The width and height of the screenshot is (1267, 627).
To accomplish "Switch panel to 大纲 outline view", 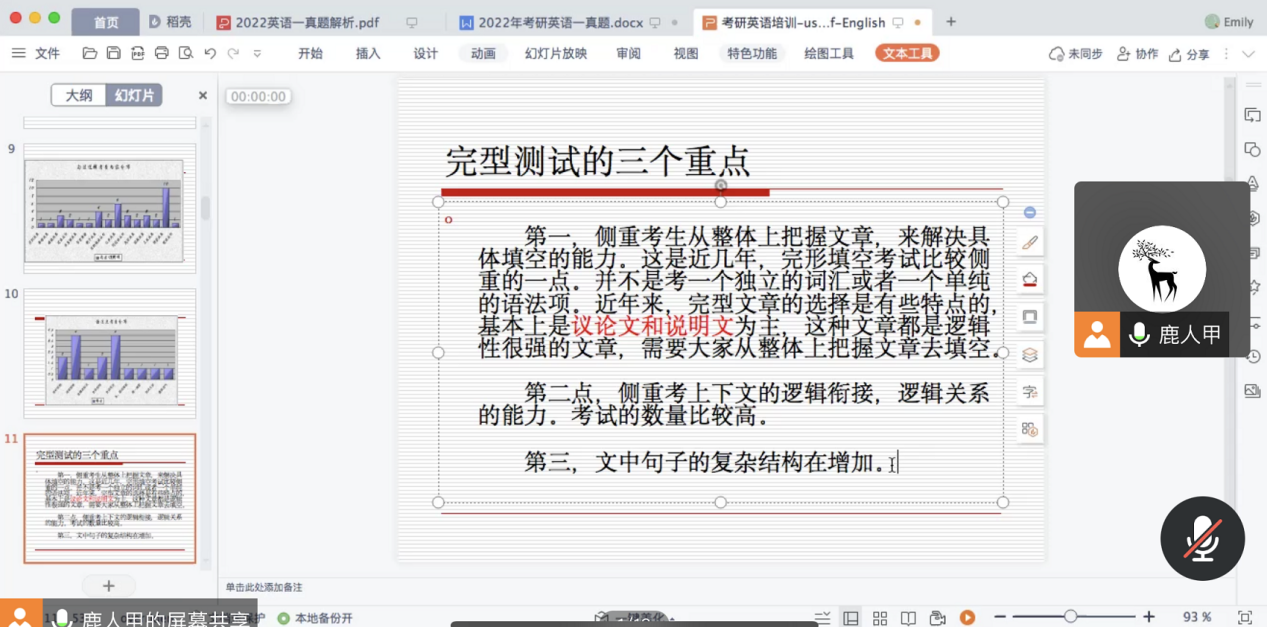I will [x=79, y=95].
